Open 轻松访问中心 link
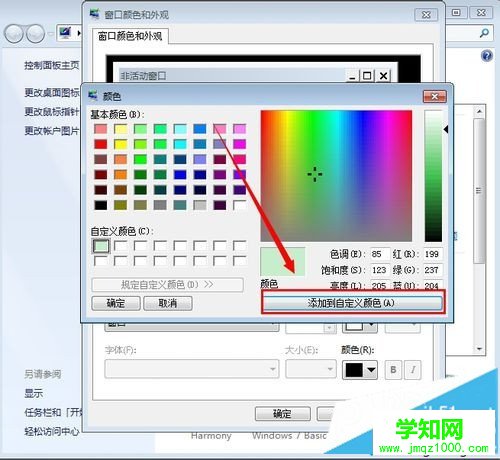Viewport: 500px width, 460px height. point(52,432)
